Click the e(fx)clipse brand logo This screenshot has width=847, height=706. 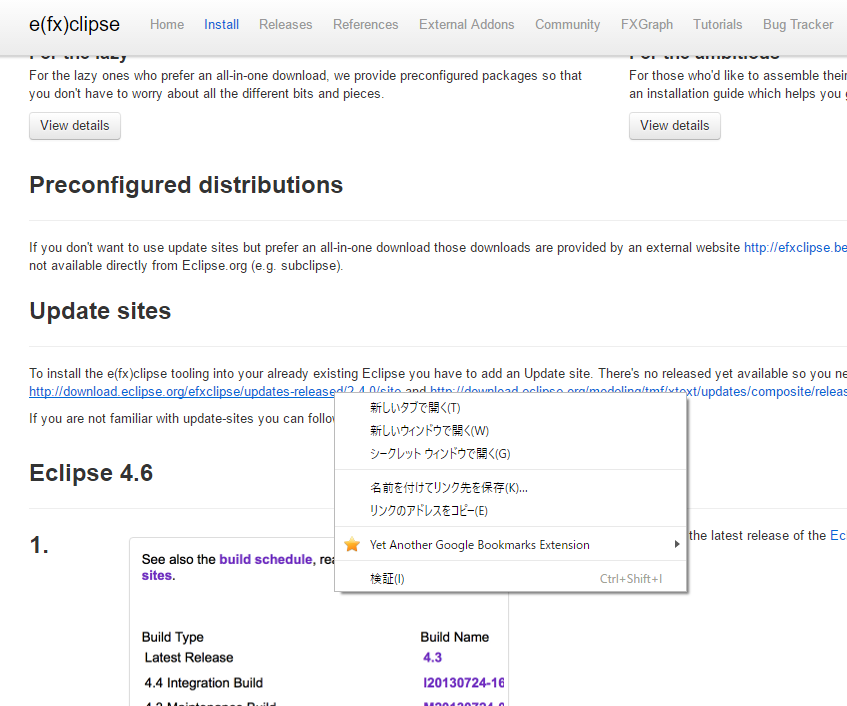click(74, 24)
